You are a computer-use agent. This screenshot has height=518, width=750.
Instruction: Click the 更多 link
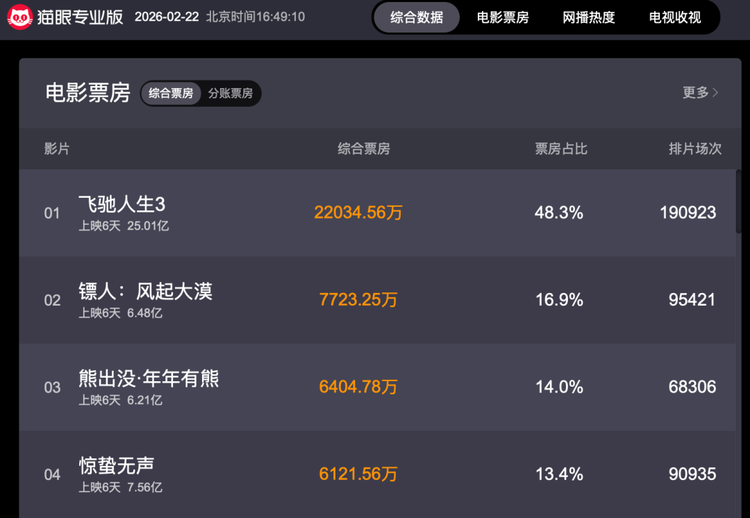pos(695,93)
